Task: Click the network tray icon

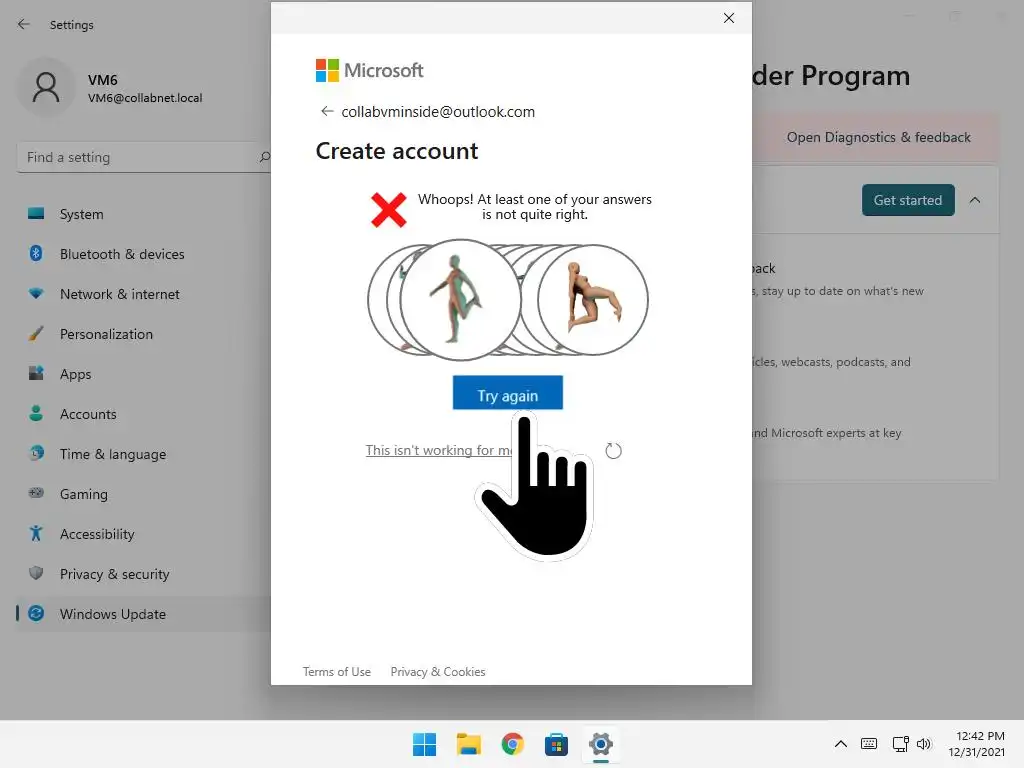Action: [901, 744]
